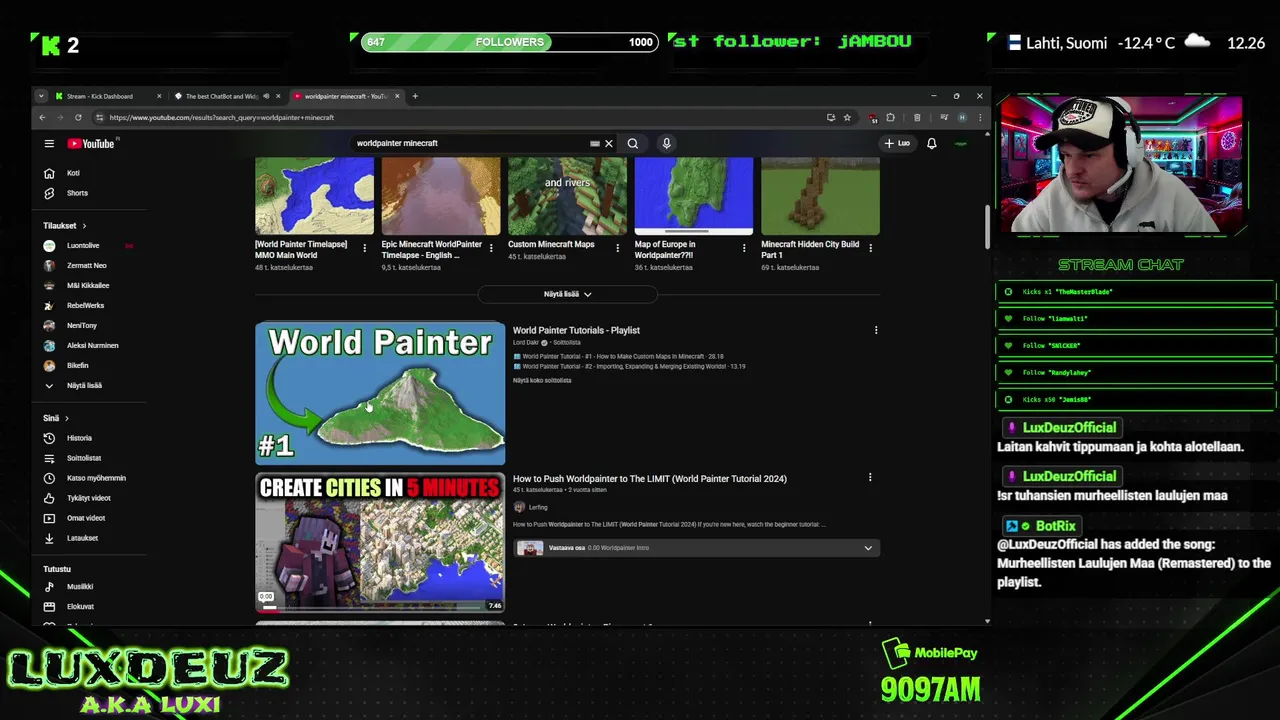The image size is (1280, 720).
Task: Click the Musiikki note icon
Action: (x=49, y=587)
